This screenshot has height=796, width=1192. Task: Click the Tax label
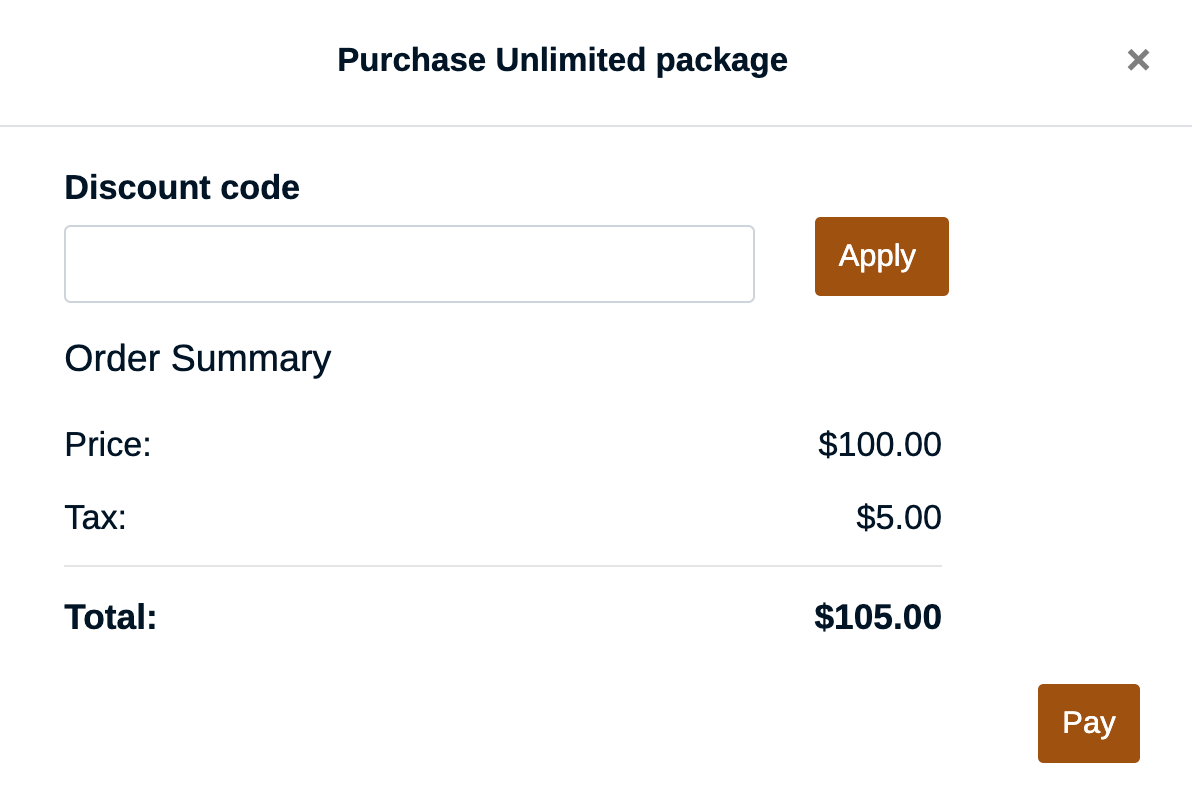point(94,517)
